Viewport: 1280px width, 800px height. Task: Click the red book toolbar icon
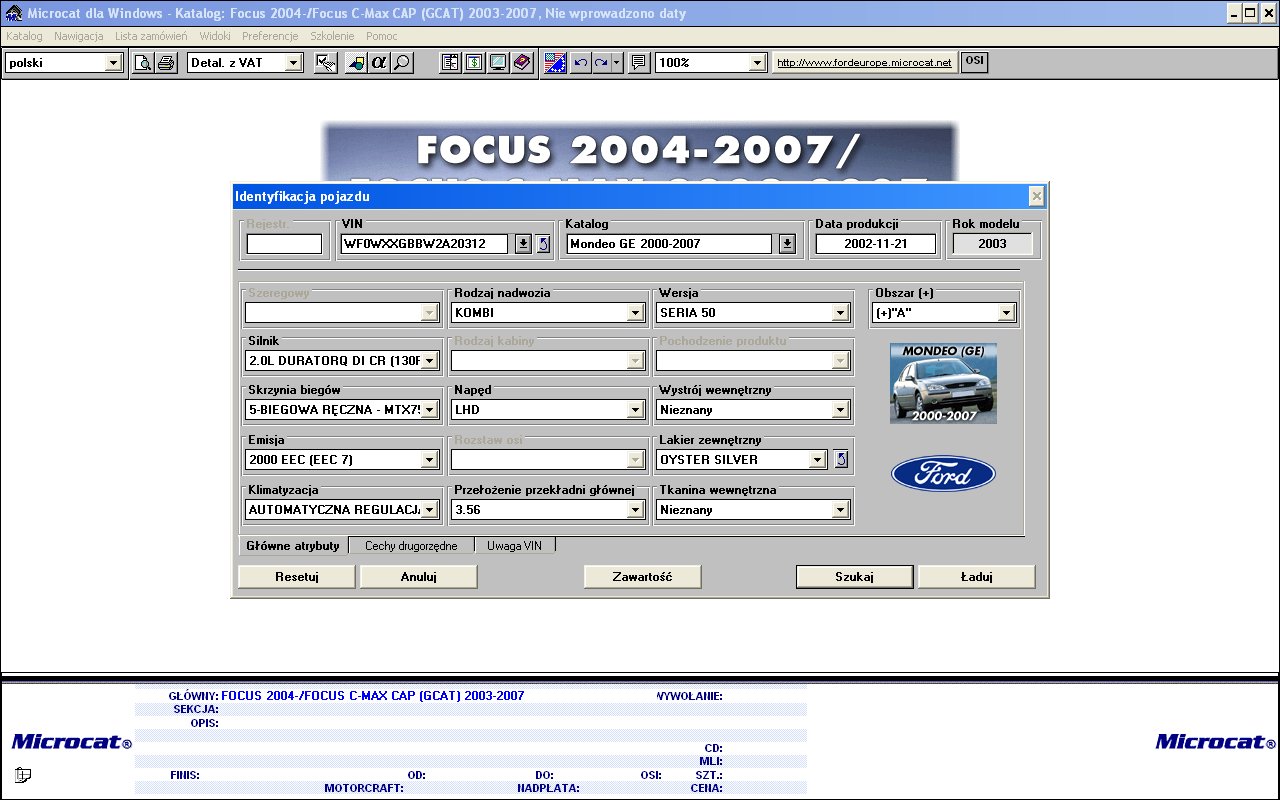tap(521, 63)
